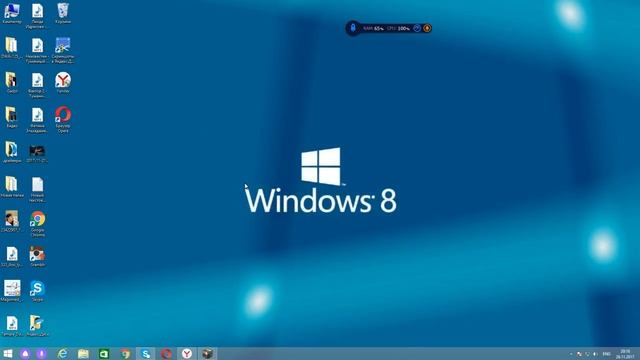Select the portrait photo thumbnail file
This screenshot has height=360, width=640.
pyautogui.click(x=11, y=222)
